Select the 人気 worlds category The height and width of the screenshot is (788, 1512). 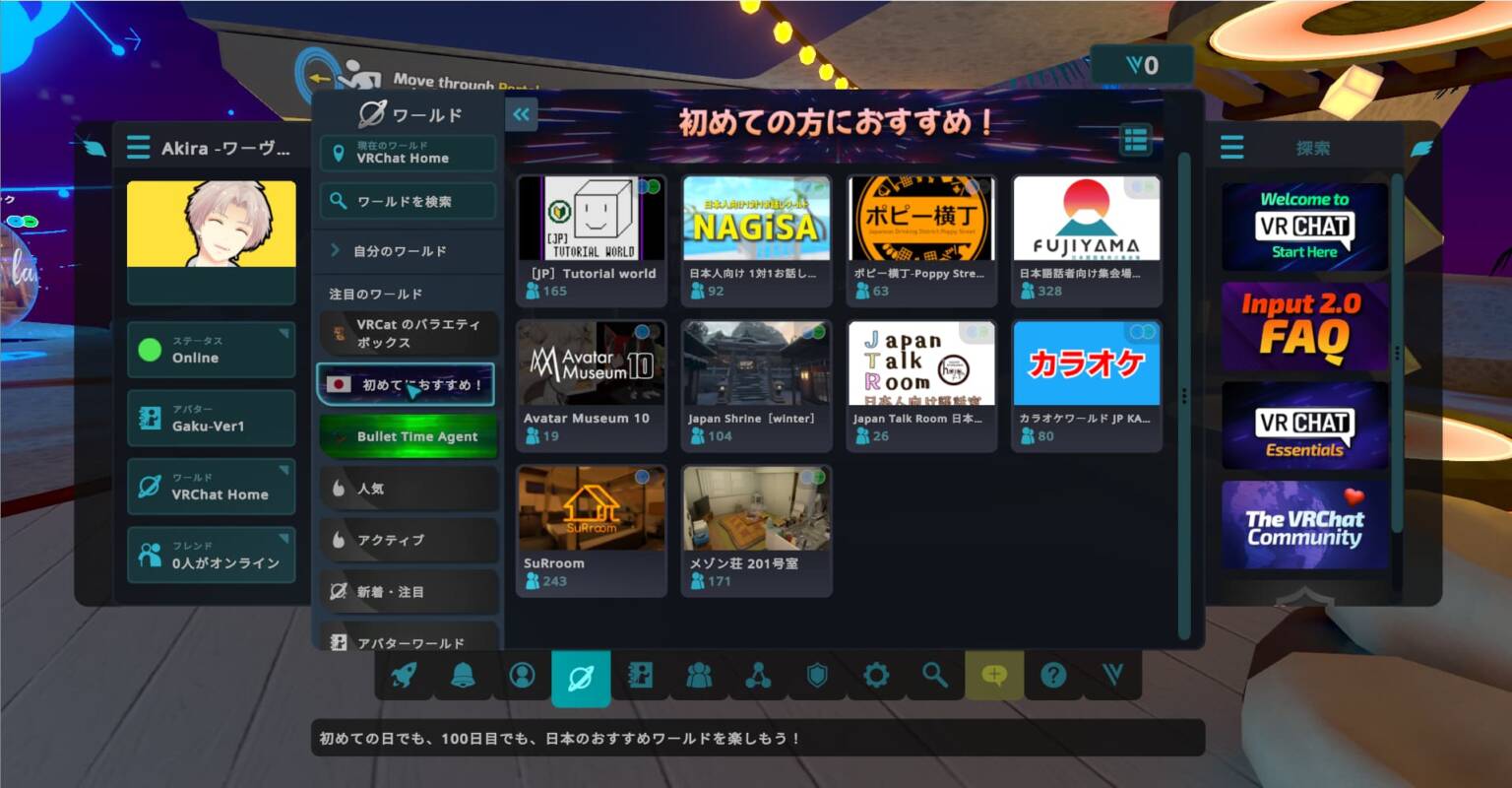tap(408, 488)
